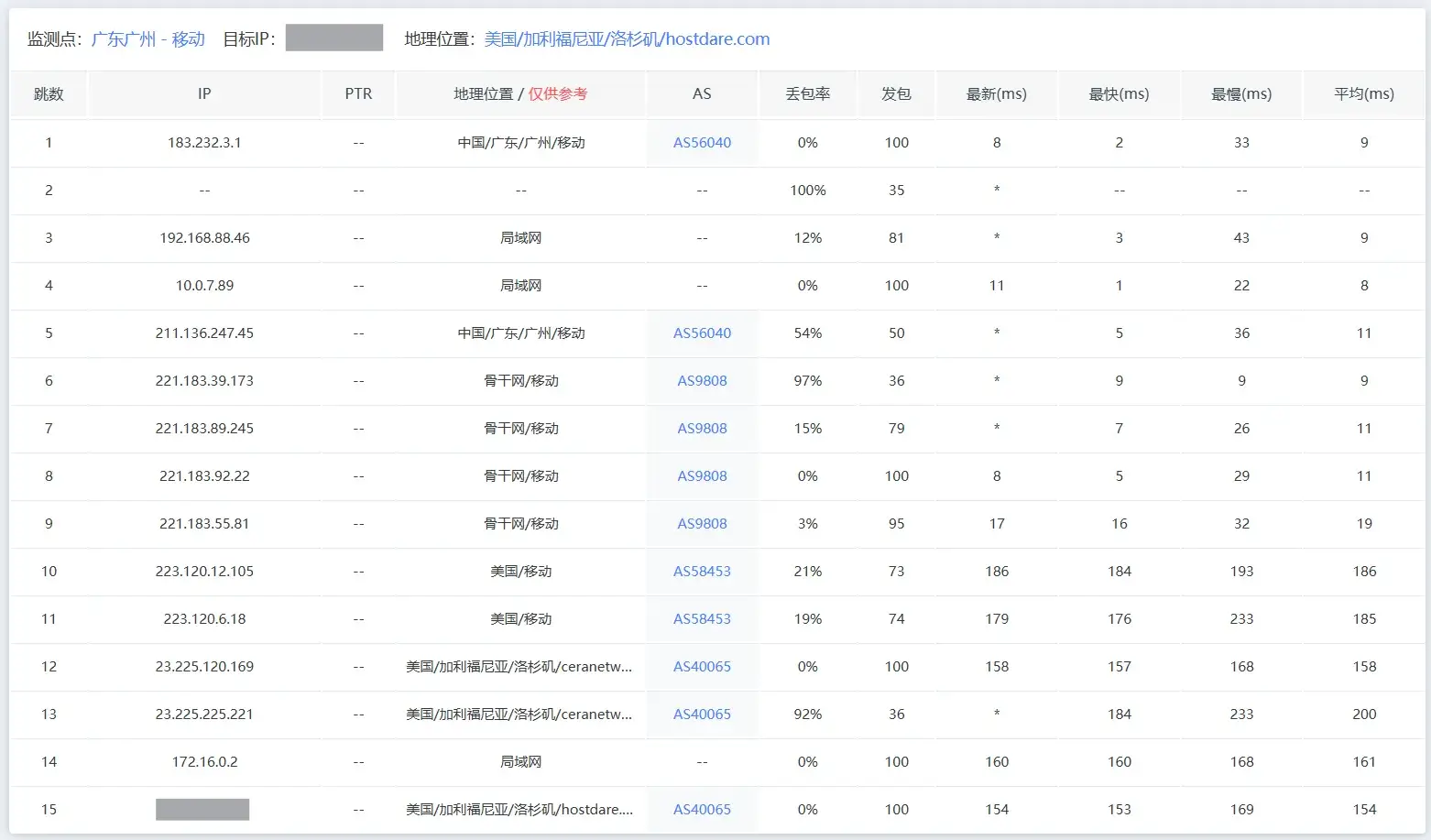Screen dimensions: 1431x840
Task: Open AS9808 link for 221.183.55.81
Action: (702, 524)
